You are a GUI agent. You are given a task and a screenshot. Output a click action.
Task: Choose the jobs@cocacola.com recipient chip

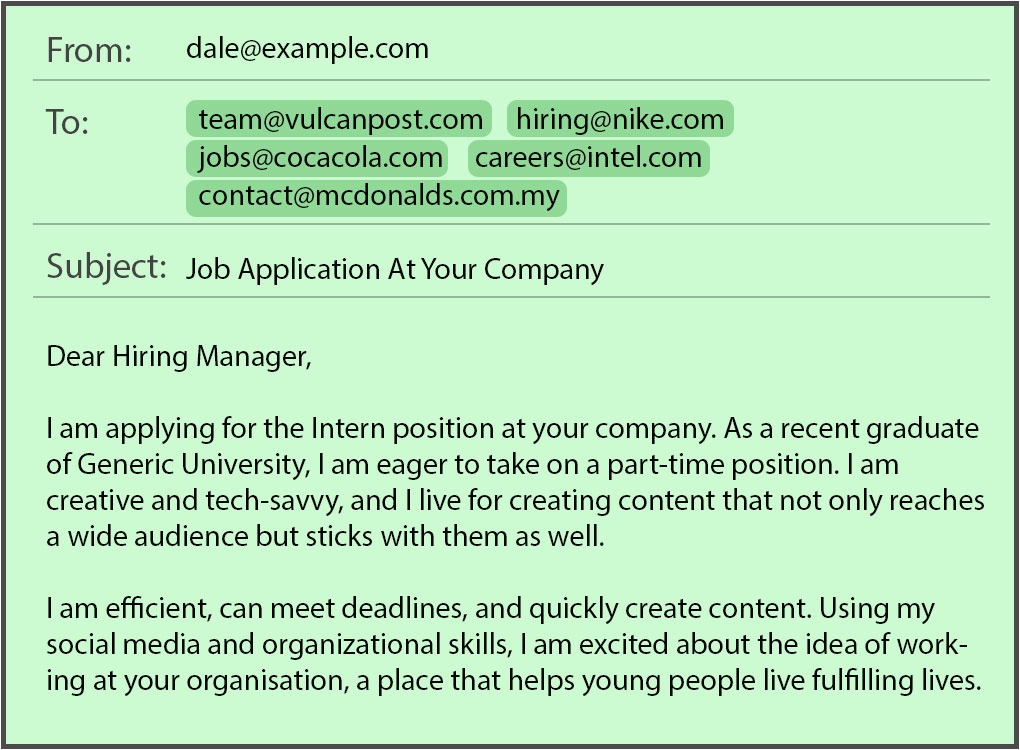click(320, 158)
